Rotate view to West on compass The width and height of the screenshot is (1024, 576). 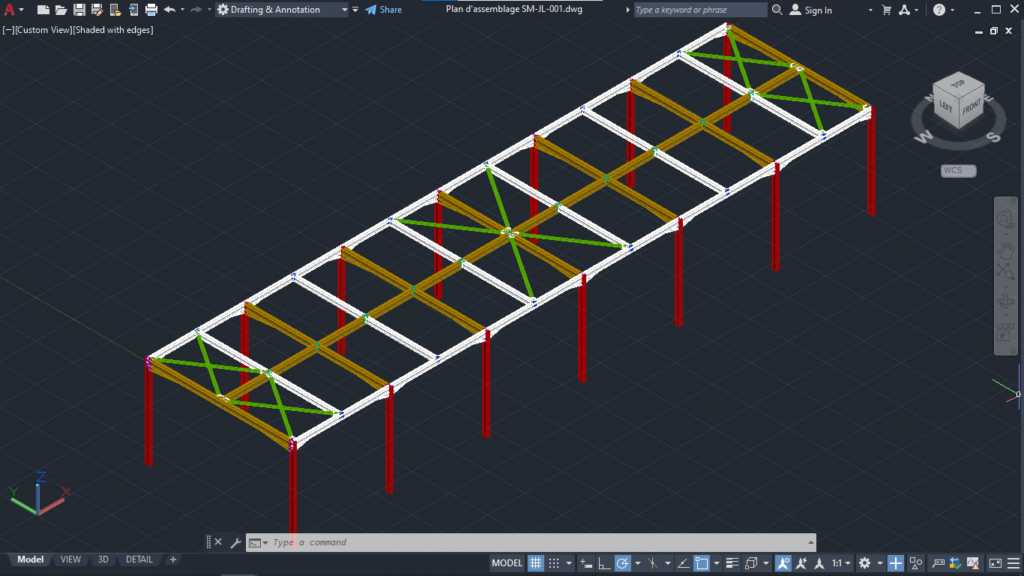[923, 136]
